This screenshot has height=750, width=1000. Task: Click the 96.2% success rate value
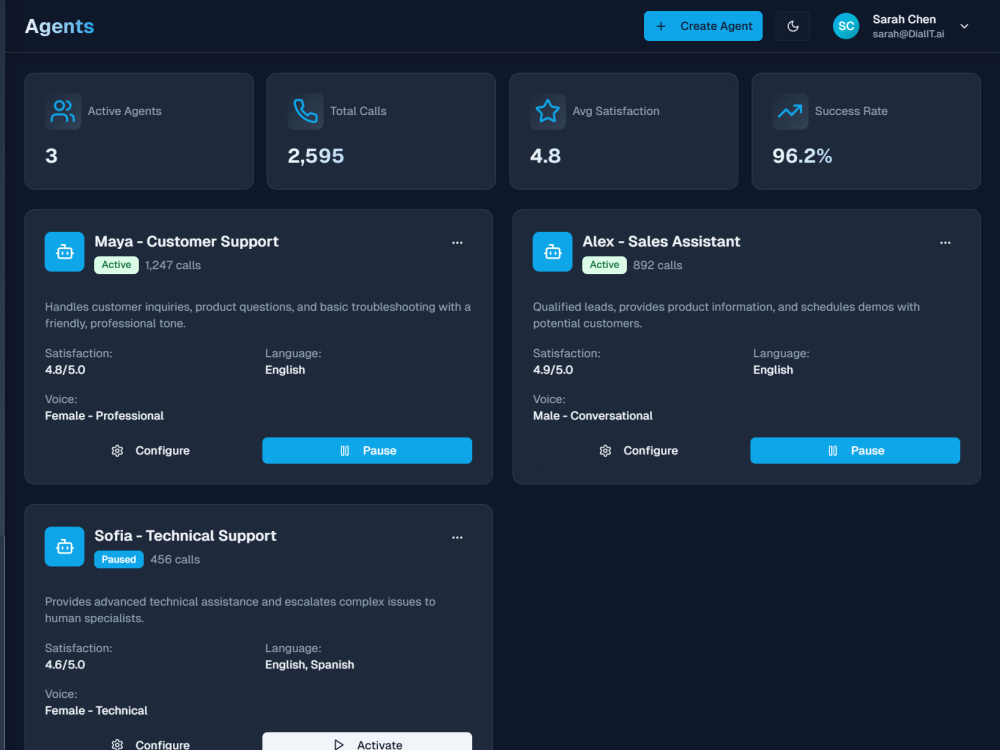802,156
